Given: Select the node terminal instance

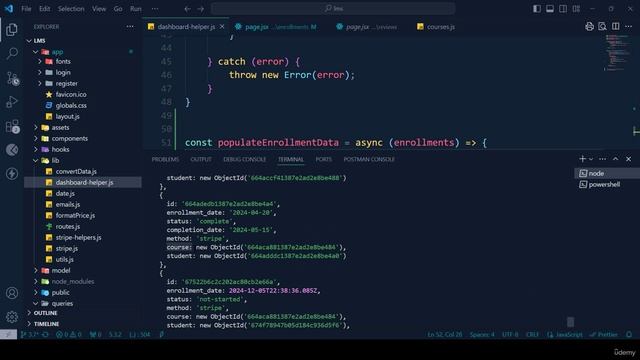Looking at the screenshot, I should [607, 173].
